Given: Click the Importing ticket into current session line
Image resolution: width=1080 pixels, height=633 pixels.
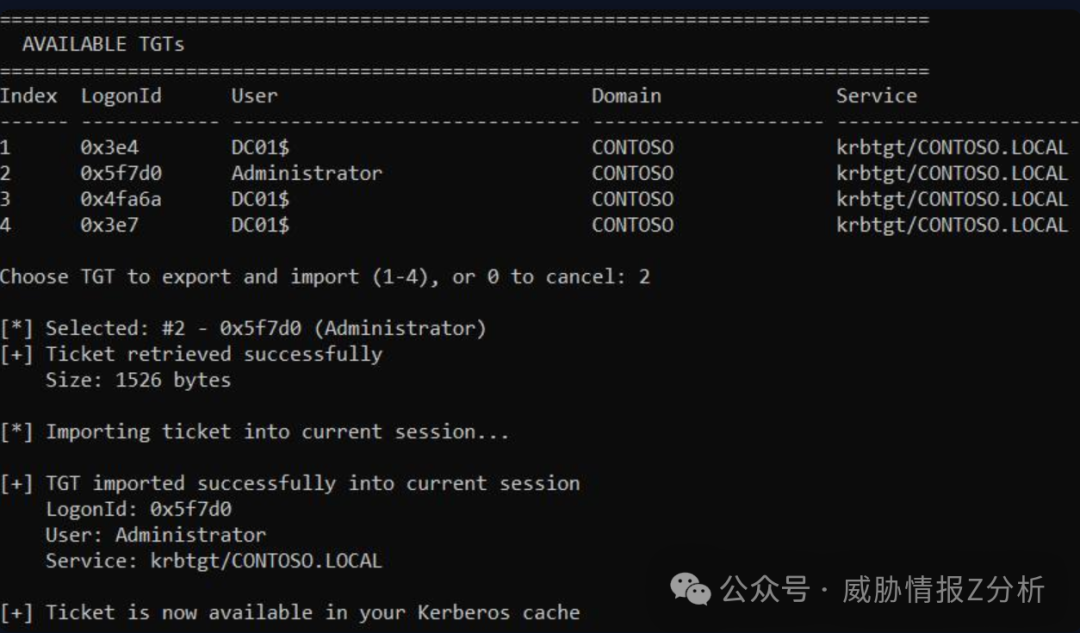Looking at the screenshot, I should pos(255,432).
